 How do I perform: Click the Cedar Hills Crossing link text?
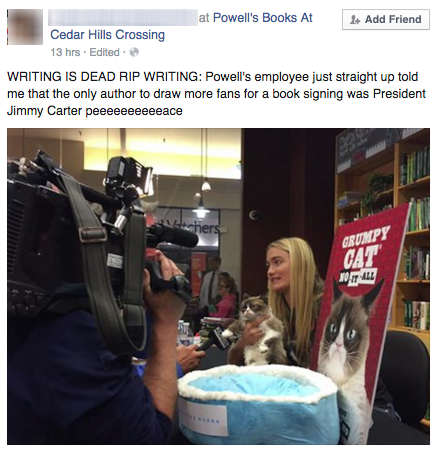click(107, 35)
